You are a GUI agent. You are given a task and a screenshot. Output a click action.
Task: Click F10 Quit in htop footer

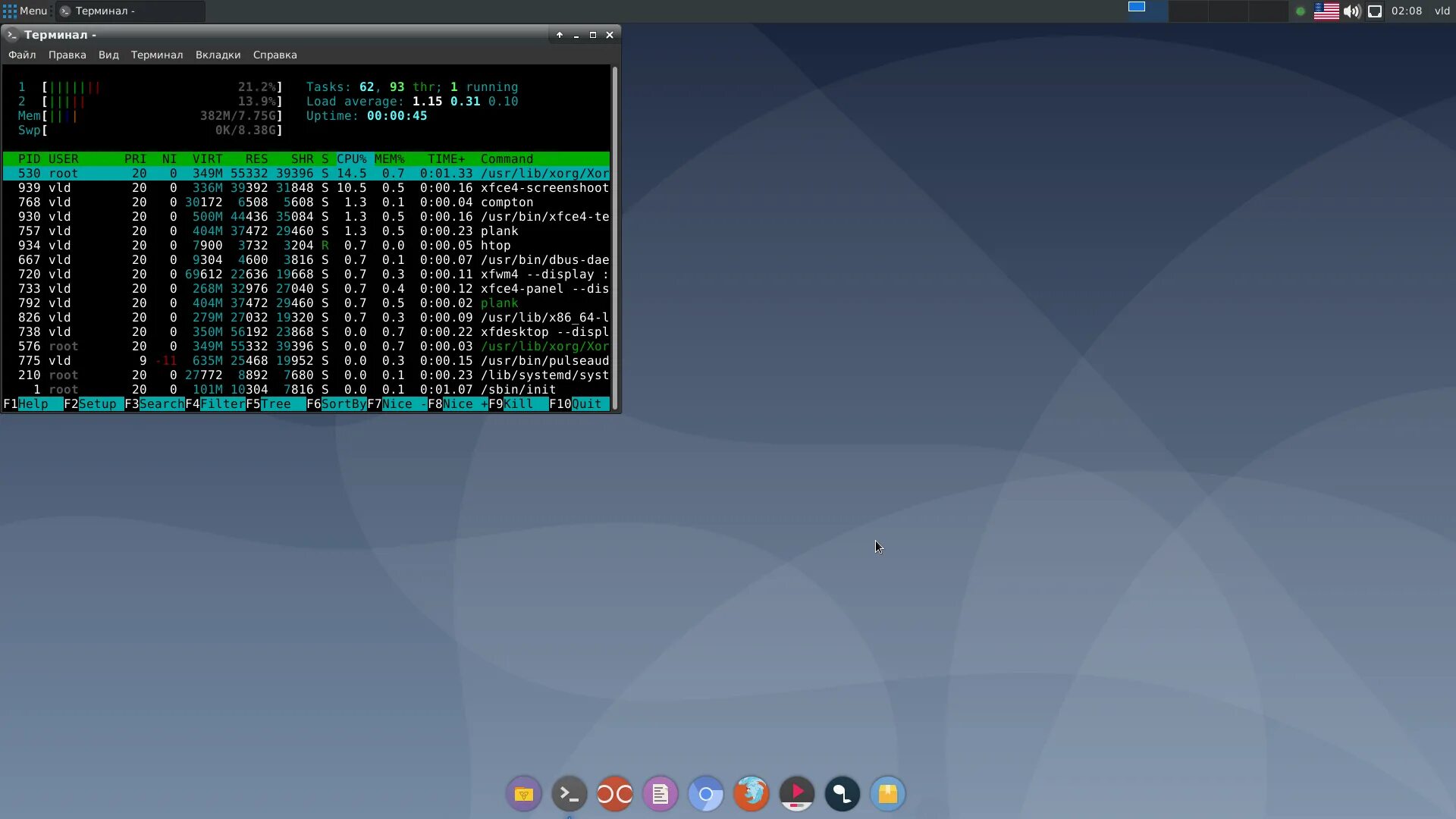[586, 404]
